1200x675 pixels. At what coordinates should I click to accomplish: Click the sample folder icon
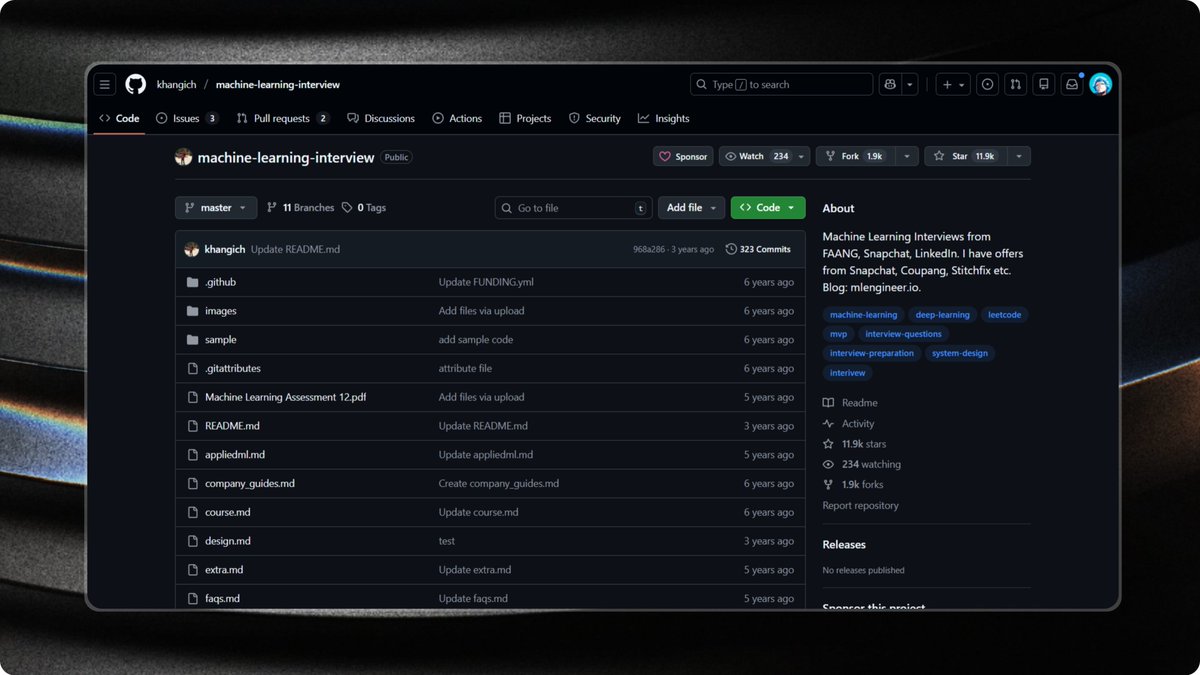click(193, 340)
